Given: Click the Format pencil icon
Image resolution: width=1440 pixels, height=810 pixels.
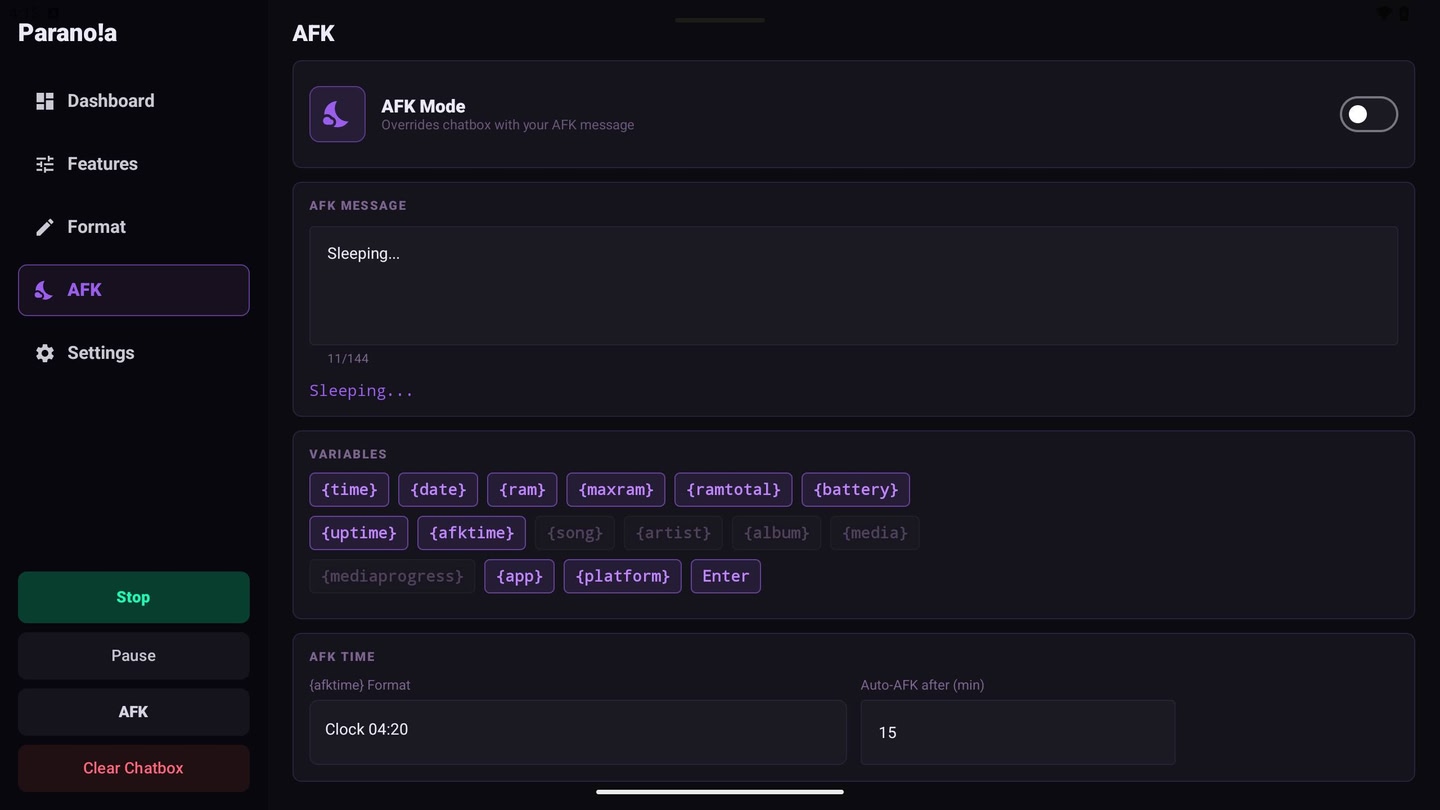Looking at the screenshot, I should pos(45,227).
